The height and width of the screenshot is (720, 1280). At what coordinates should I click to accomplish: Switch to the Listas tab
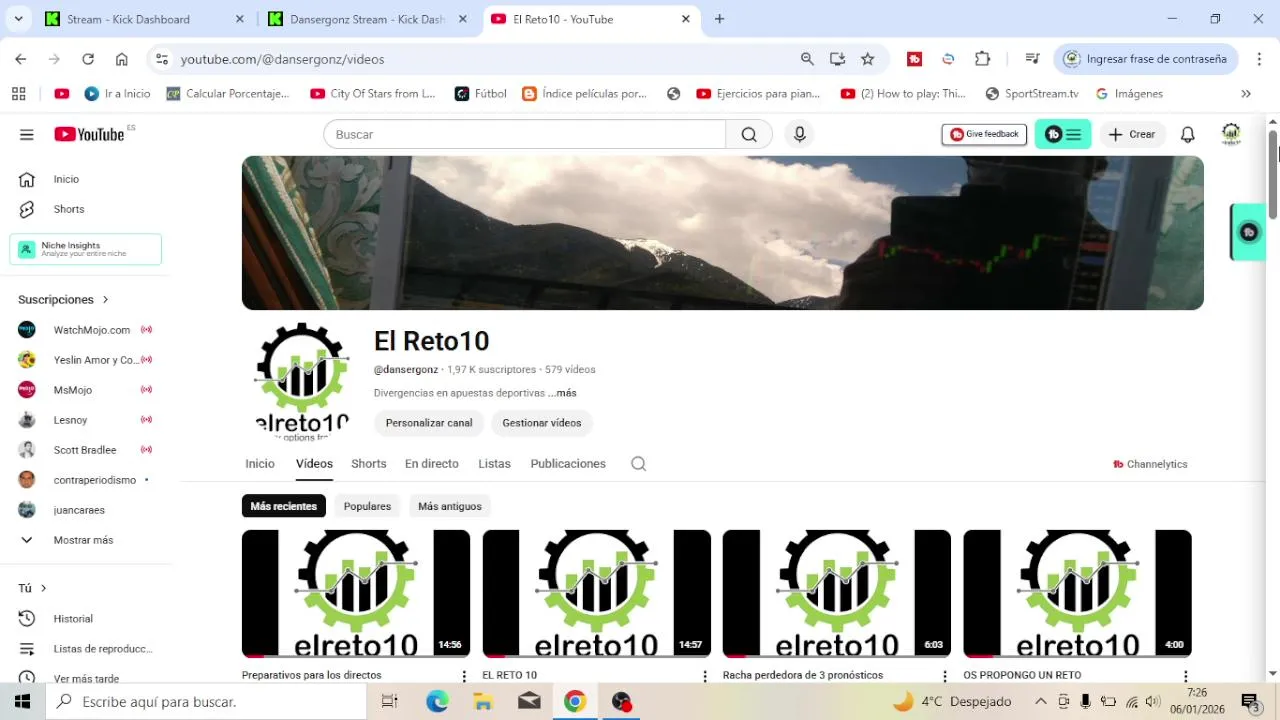point(494,464)
